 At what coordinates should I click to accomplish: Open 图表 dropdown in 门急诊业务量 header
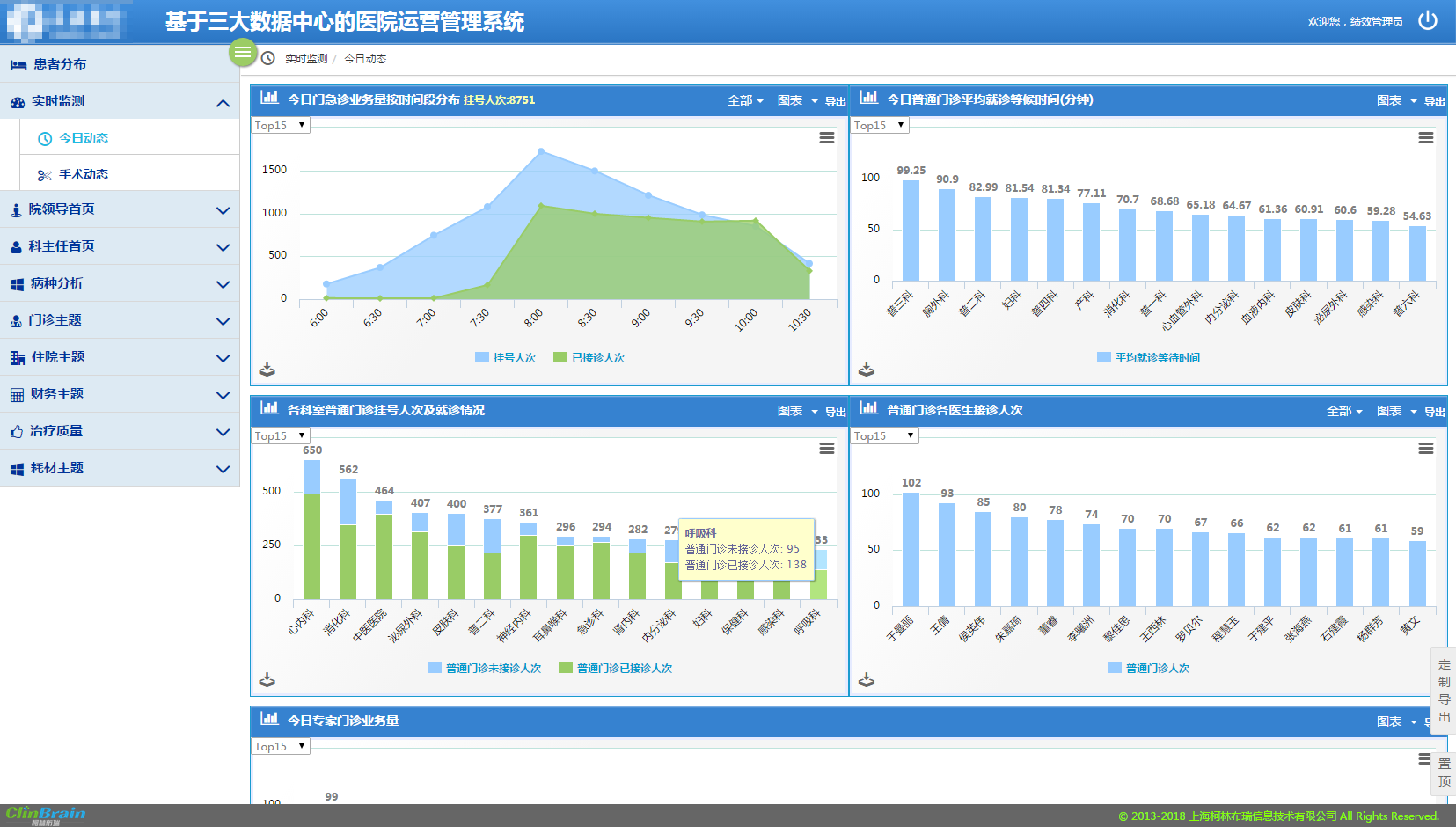797,100
